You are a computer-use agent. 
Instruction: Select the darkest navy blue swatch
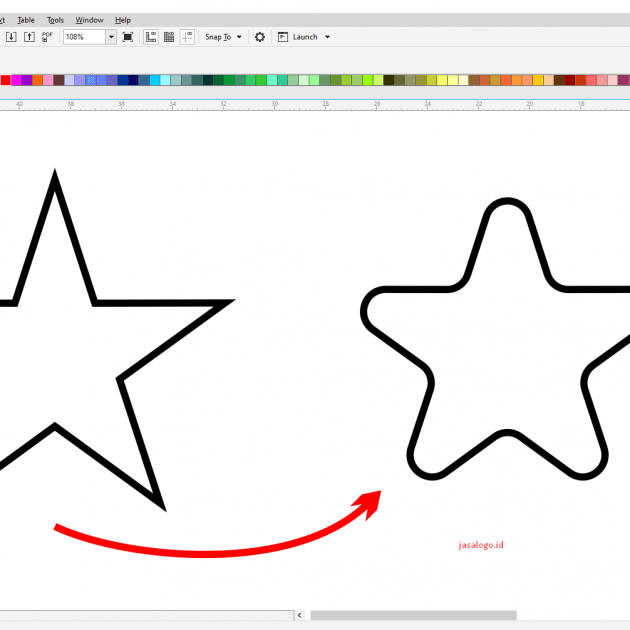coord(133,80)
